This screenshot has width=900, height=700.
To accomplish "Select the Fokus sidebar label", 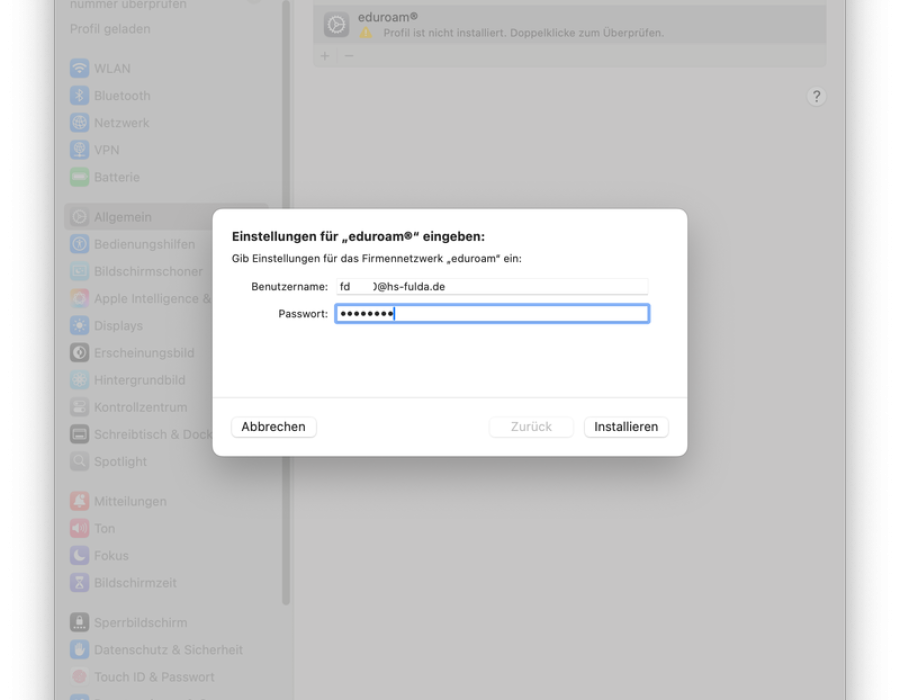I will tap(111, 555).
